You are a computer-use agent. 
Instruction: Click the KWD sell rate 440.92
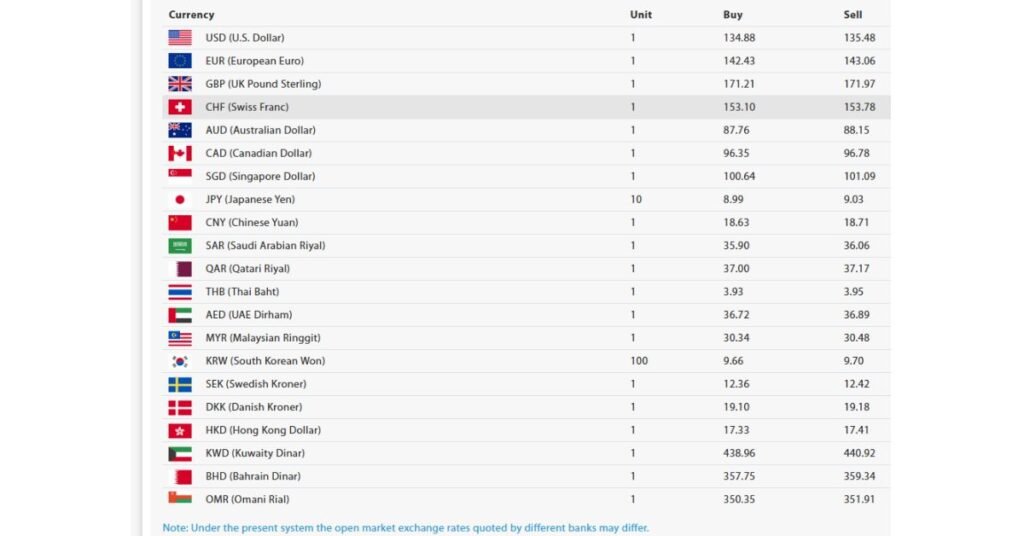[x=859, y=453]
